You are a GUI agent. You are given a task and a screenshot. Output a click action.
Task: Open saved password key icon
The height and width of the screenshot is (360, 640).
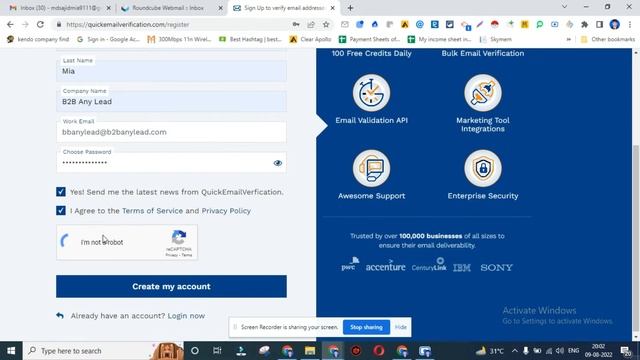[296, 24]
